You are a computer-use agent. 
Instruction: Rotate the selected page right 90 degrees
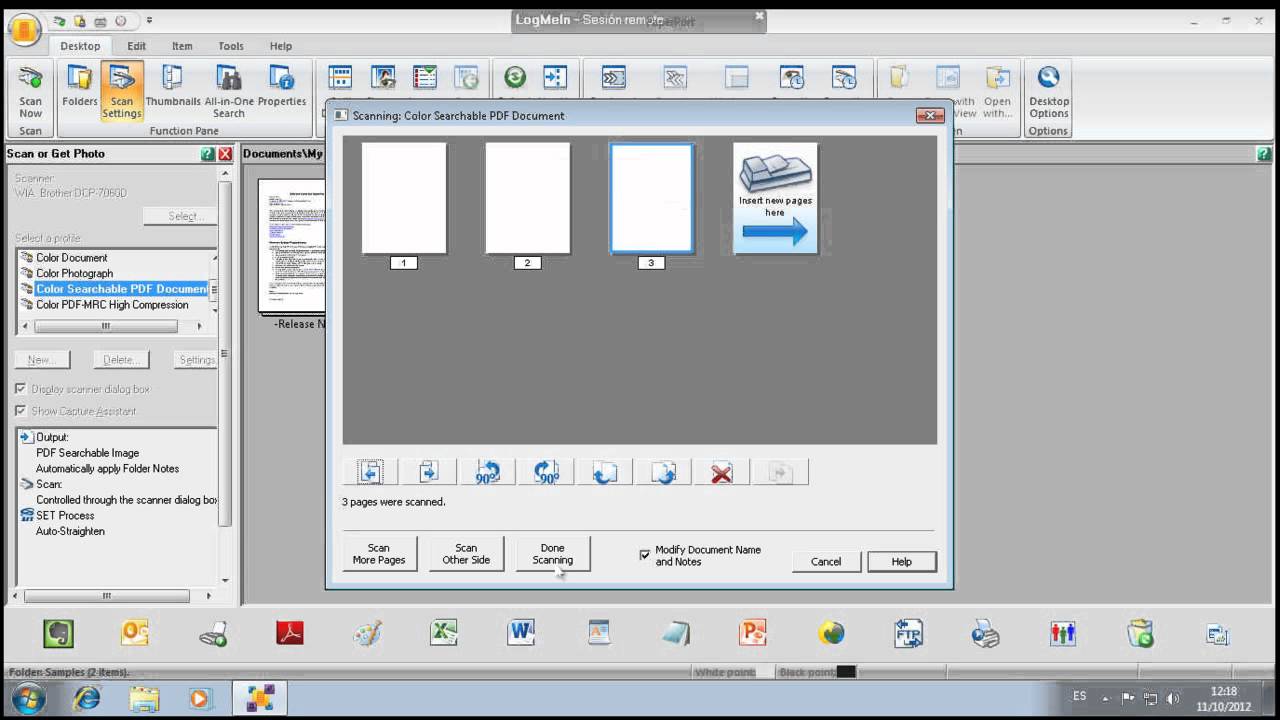click(545, 471)
